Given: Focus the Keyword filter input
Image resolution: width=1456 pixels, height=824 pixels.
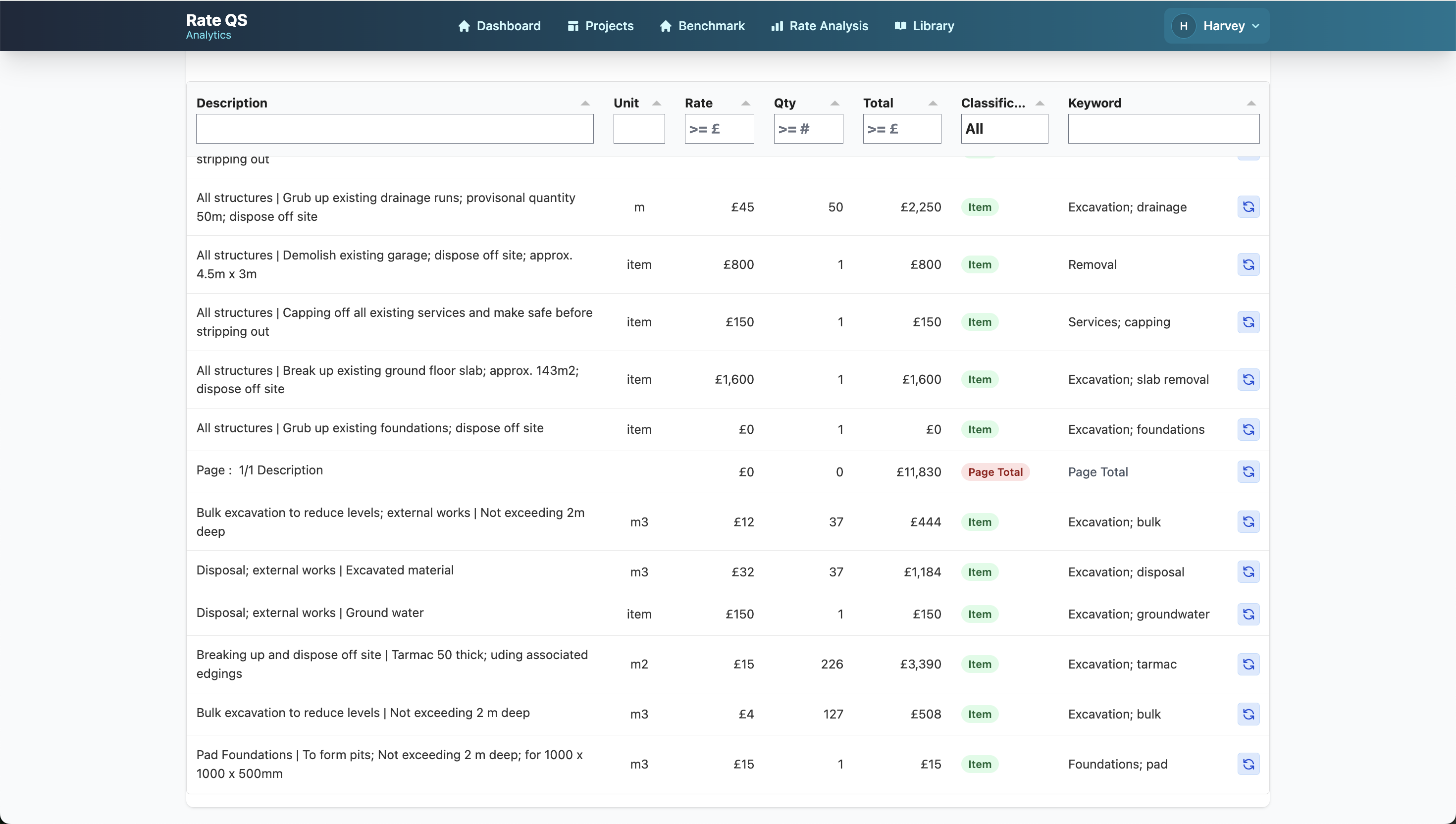Looking at the screenshot, I should coord(1163,129).
